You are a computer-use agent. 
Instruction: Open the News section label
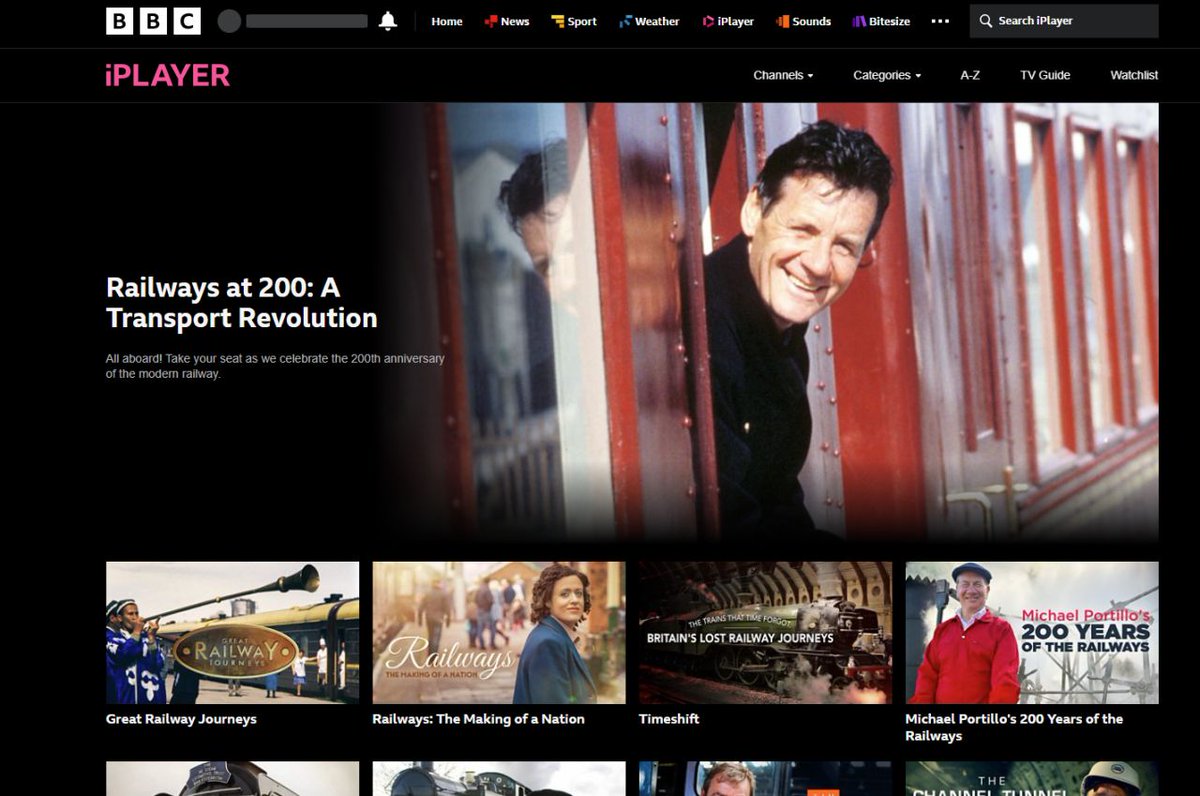(x=515, y=21)
